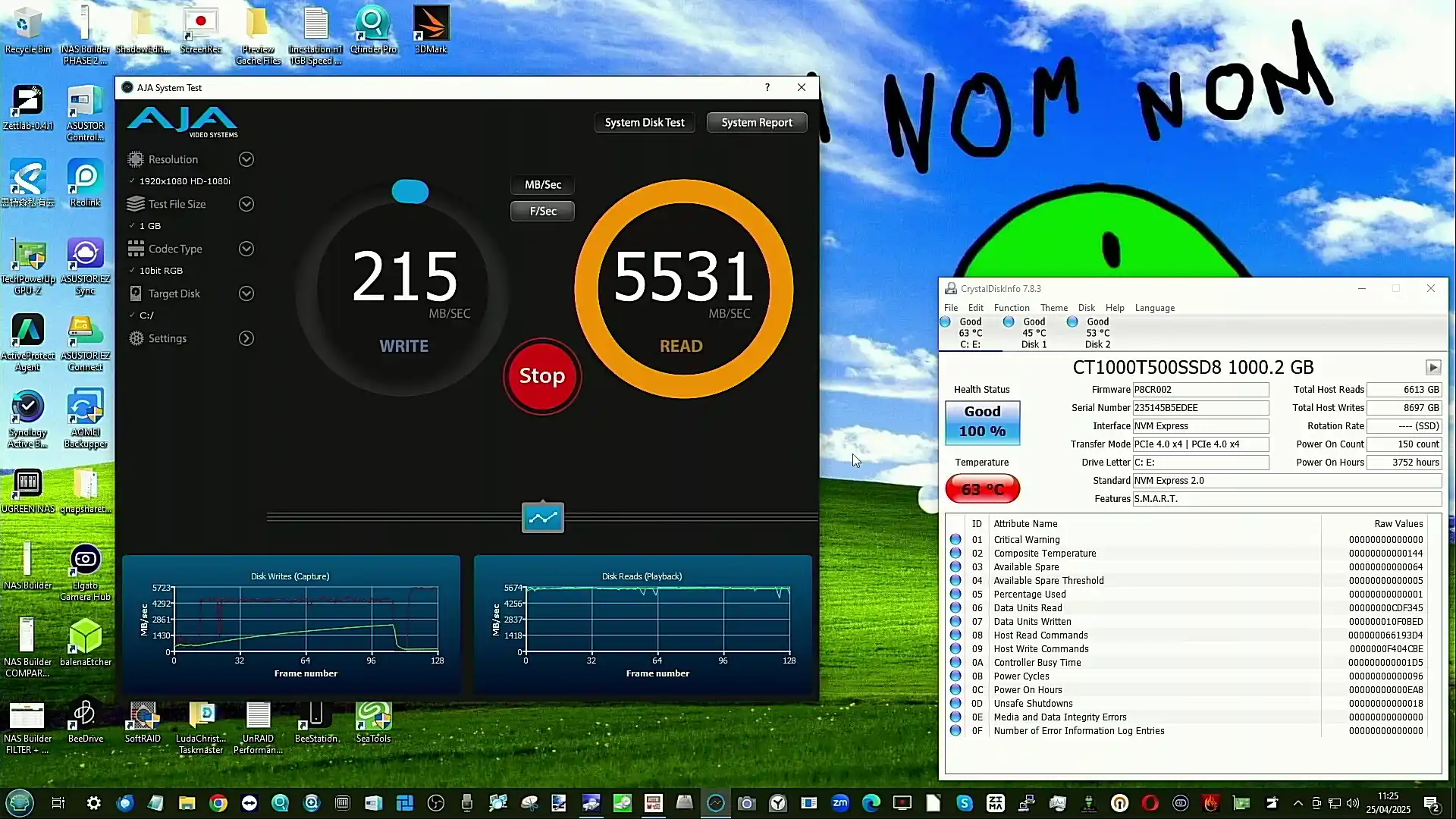Click the Resolution chip icon in AJA
The image size is (1456, 819).
coord(136,159)
